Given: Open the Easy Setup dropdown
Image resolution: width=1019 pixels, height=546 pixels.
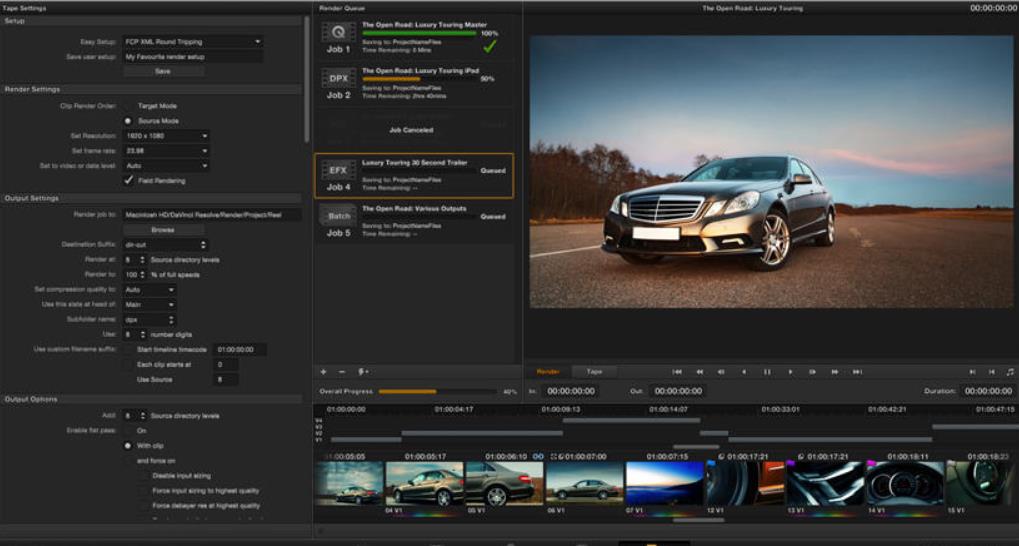Looking at the screenshot, I should 193,42.
